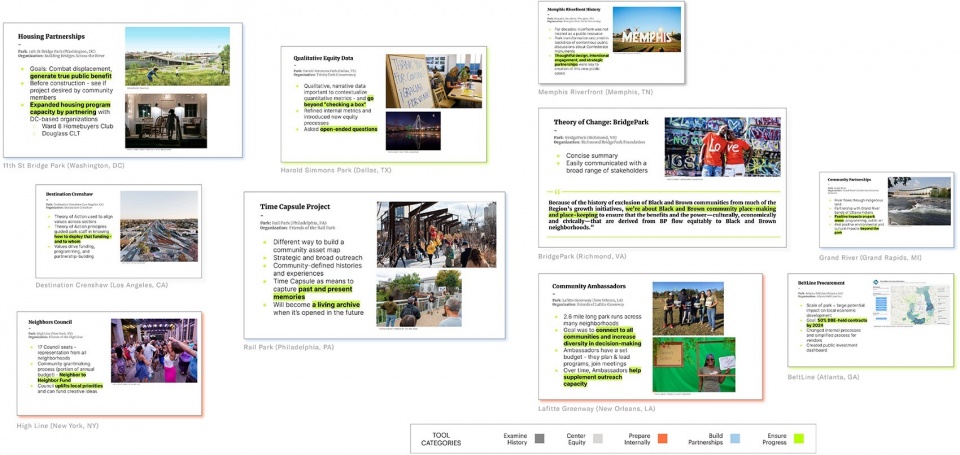Click highlighted "generate true public benefit" text
The height and width of the screenshot is (455, 960).
[70, 75]
